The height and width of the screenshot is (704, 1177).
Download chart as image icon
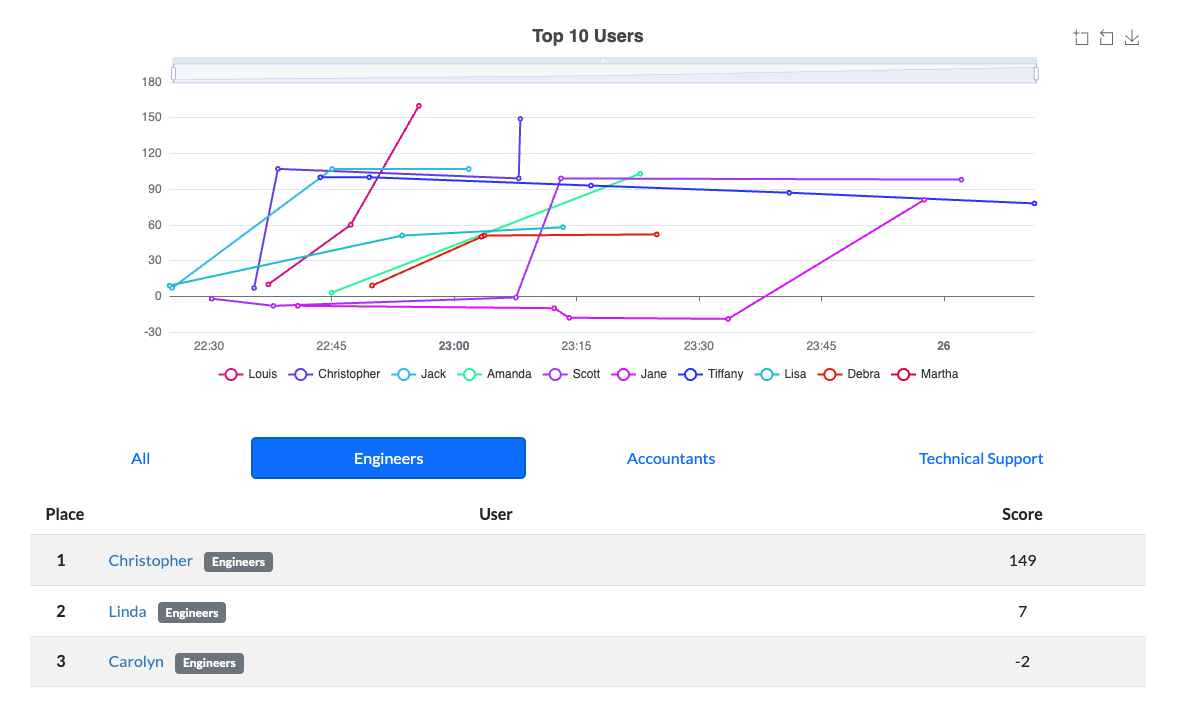(x=1132, y=38)
